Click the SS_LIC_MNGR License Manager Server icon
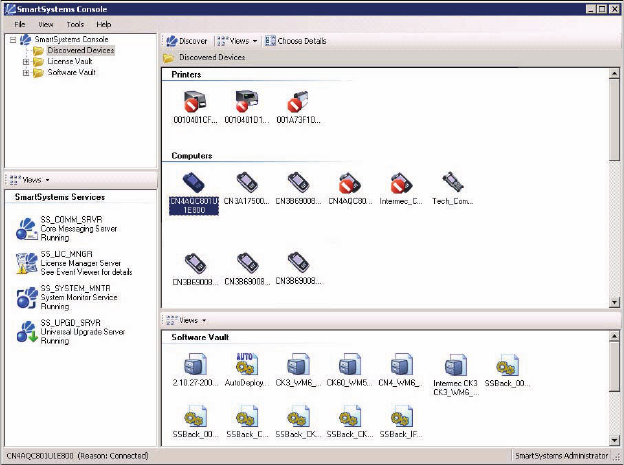 [27, 263]
